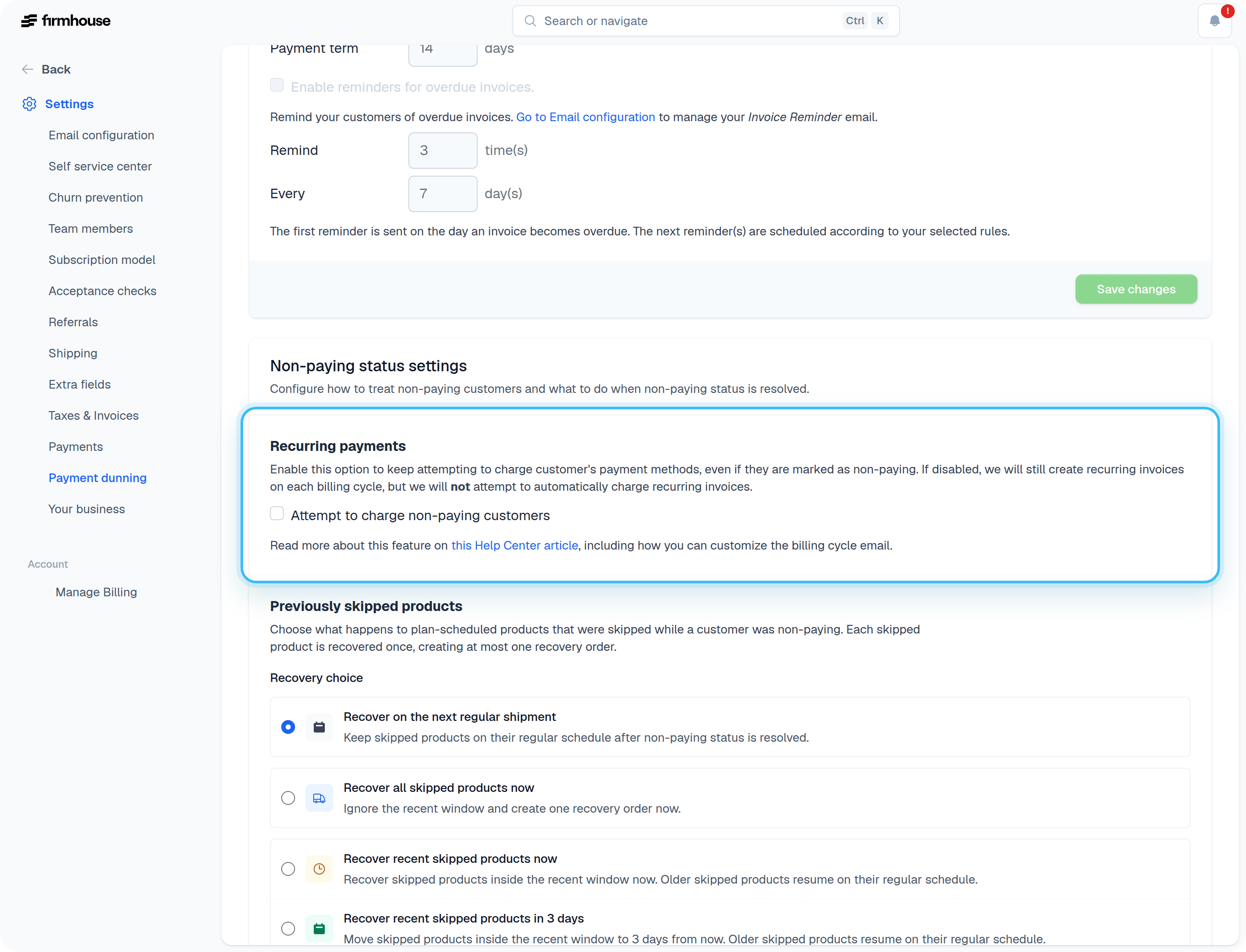The height and width of the screenshot is (952, 1246).
Task: Click the Account section label
Action: 48,564
